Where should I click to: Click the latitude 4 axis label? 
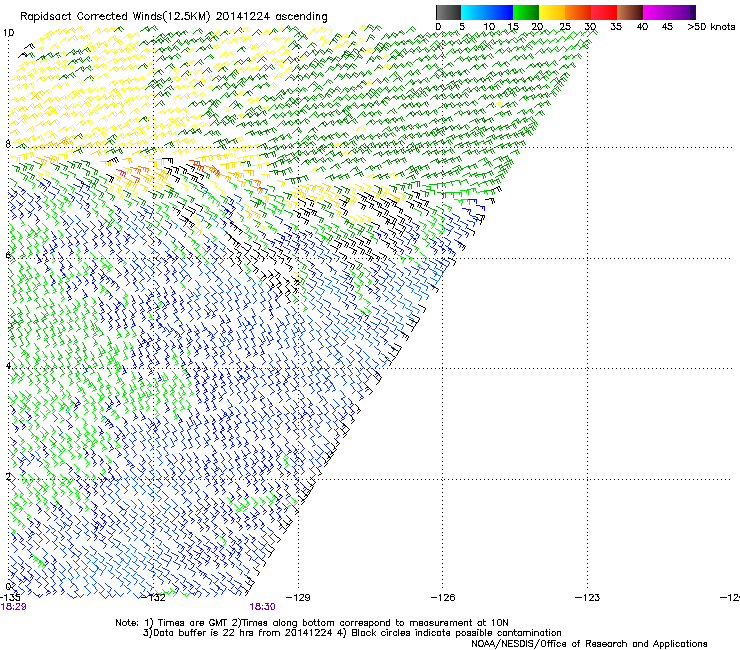[x=8, y=366]
